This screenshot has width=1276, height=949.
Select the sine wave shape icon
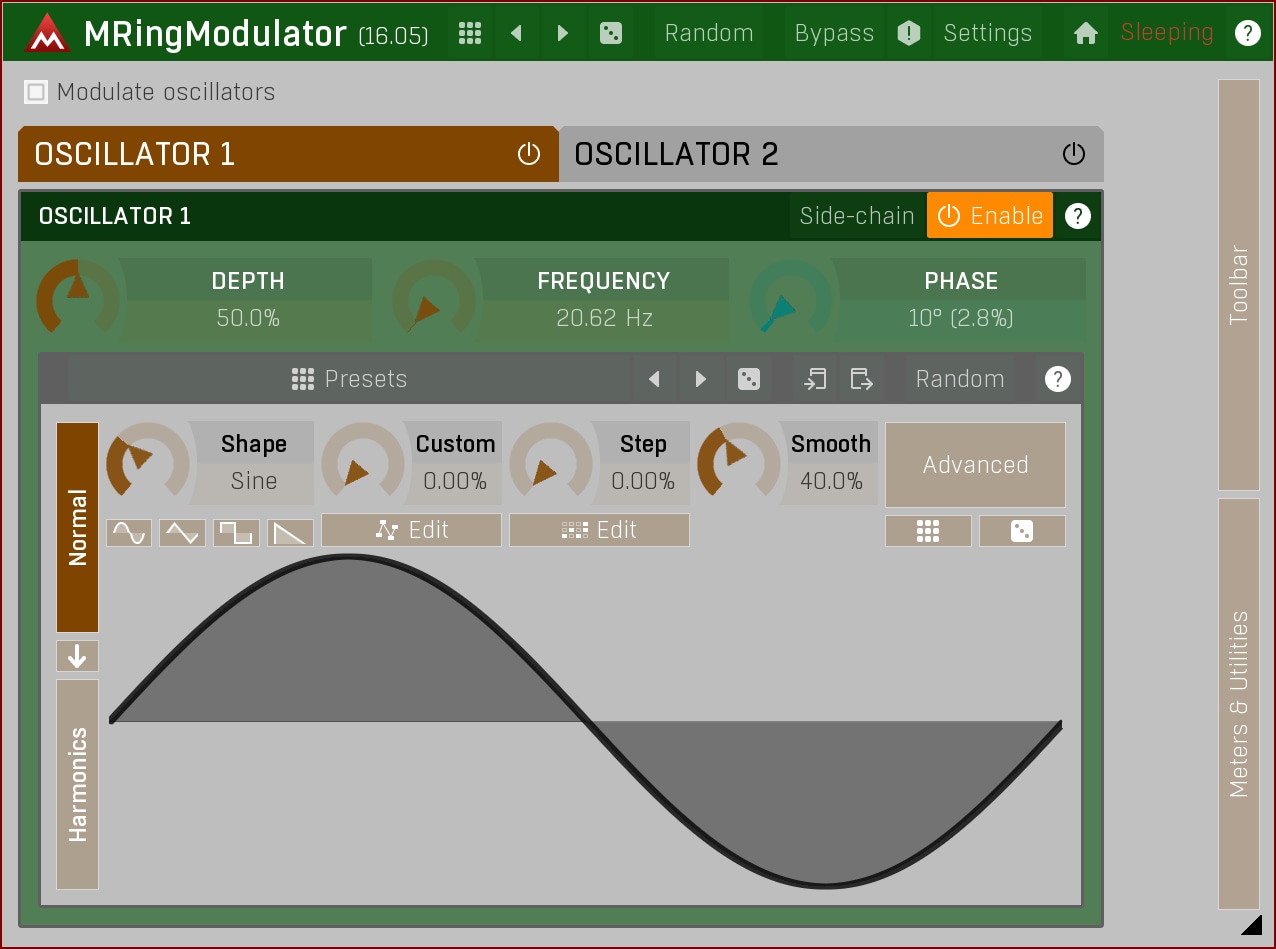point(129,533)
